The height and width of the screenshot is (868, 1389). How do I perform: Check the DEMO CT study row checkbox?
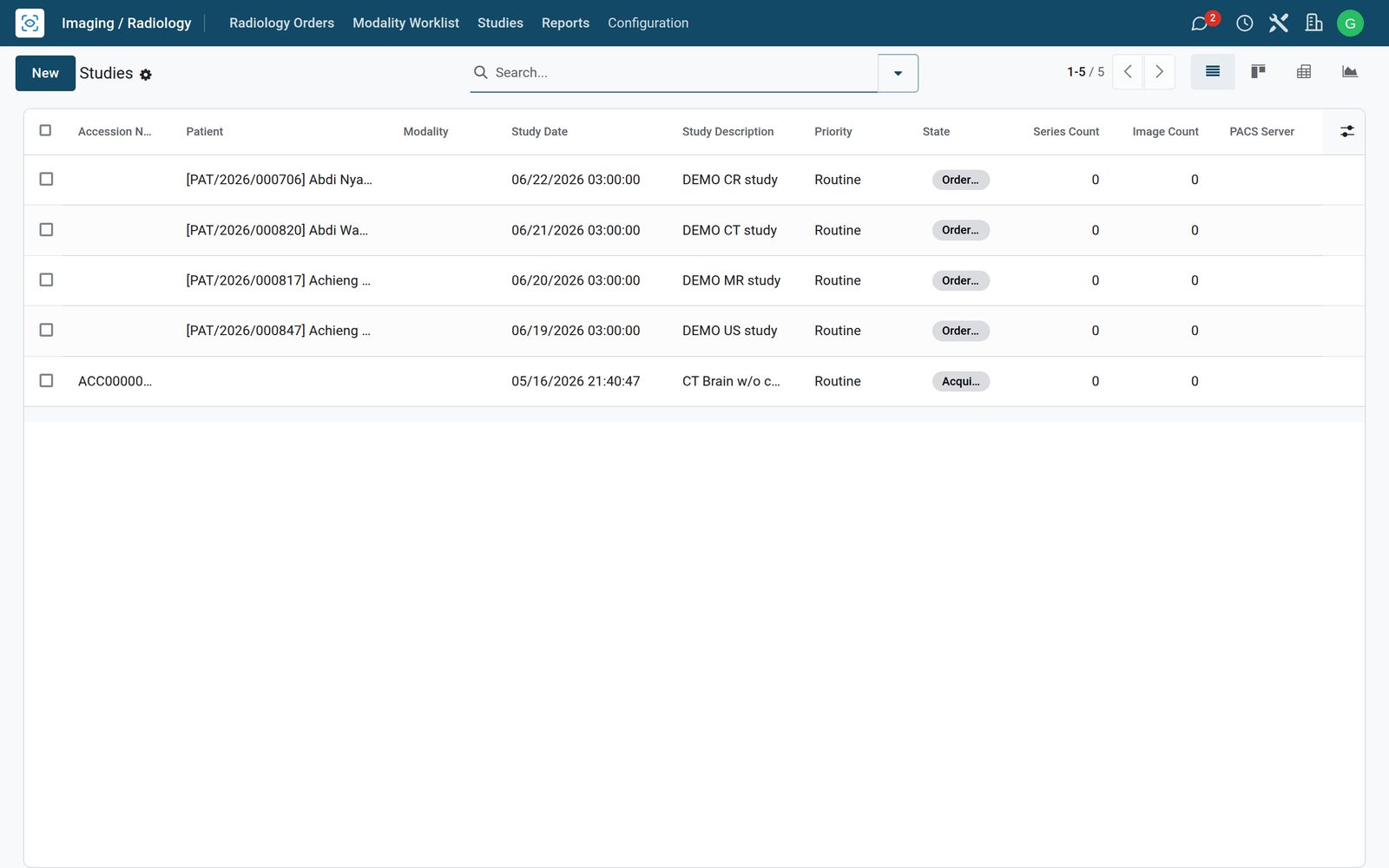[46, 229]
